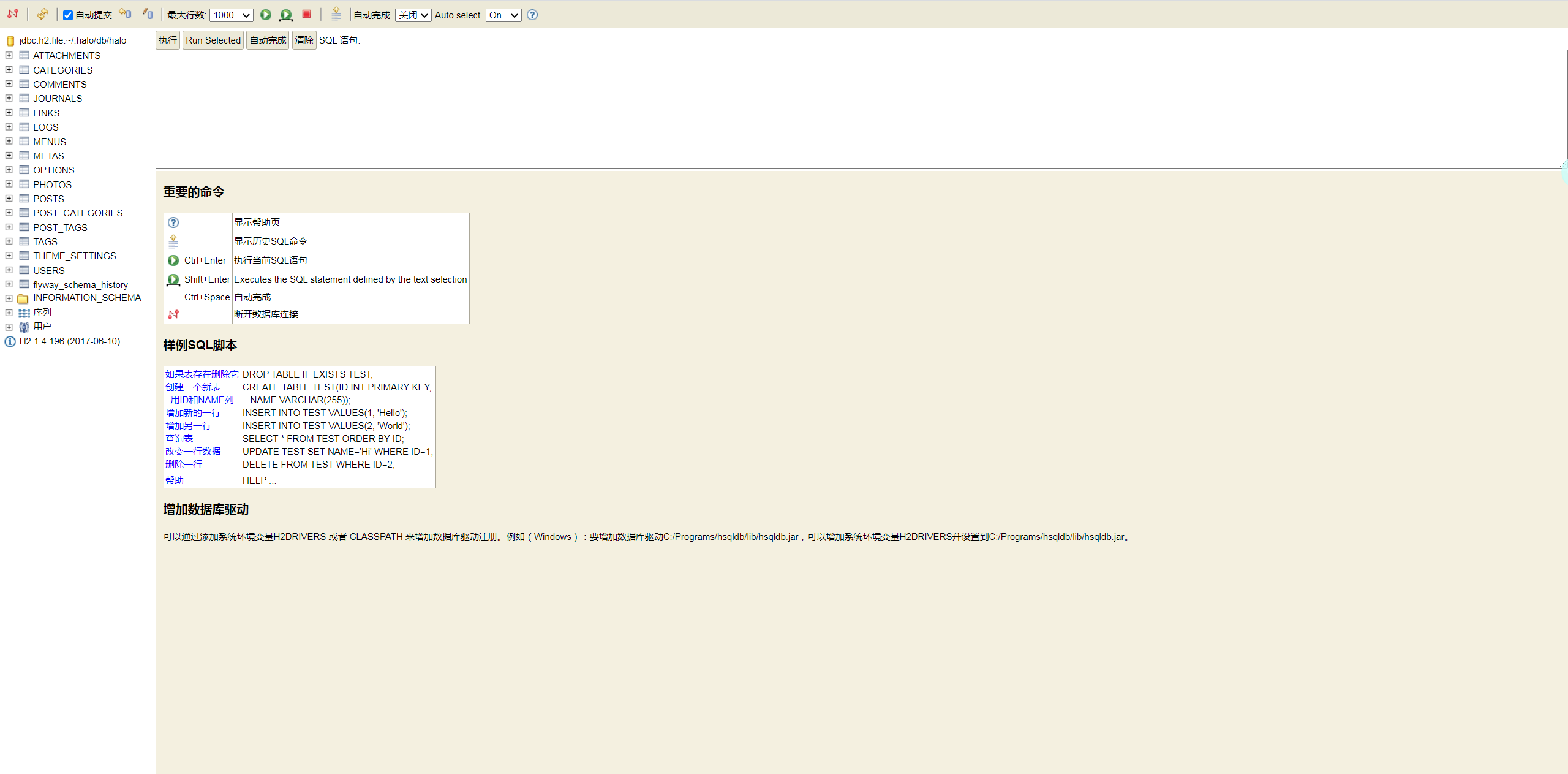
Task: Show SQL command history via toolbar icon
Action: tap(336, 14)
